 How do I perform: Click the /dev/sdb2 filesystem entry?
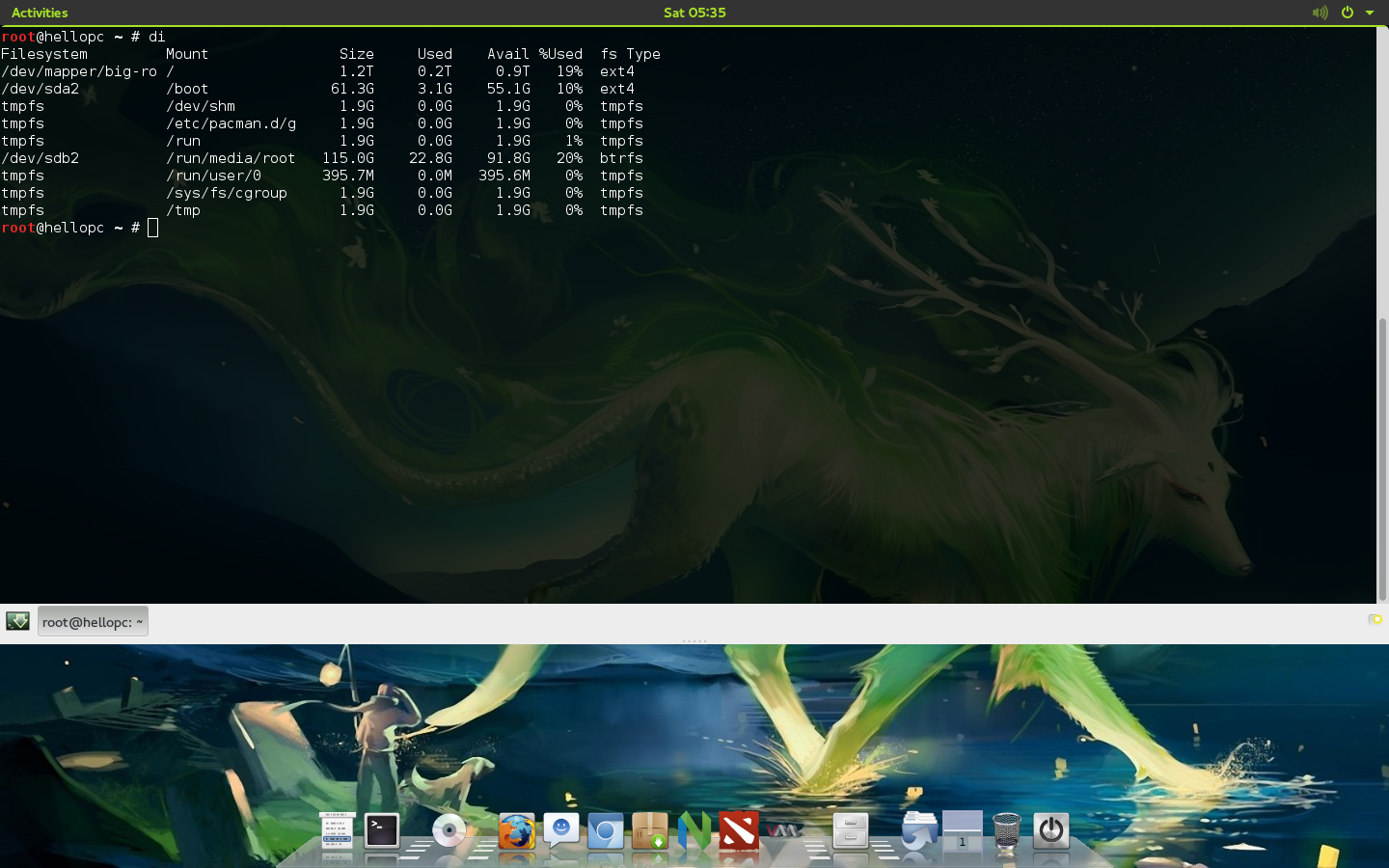41,158
